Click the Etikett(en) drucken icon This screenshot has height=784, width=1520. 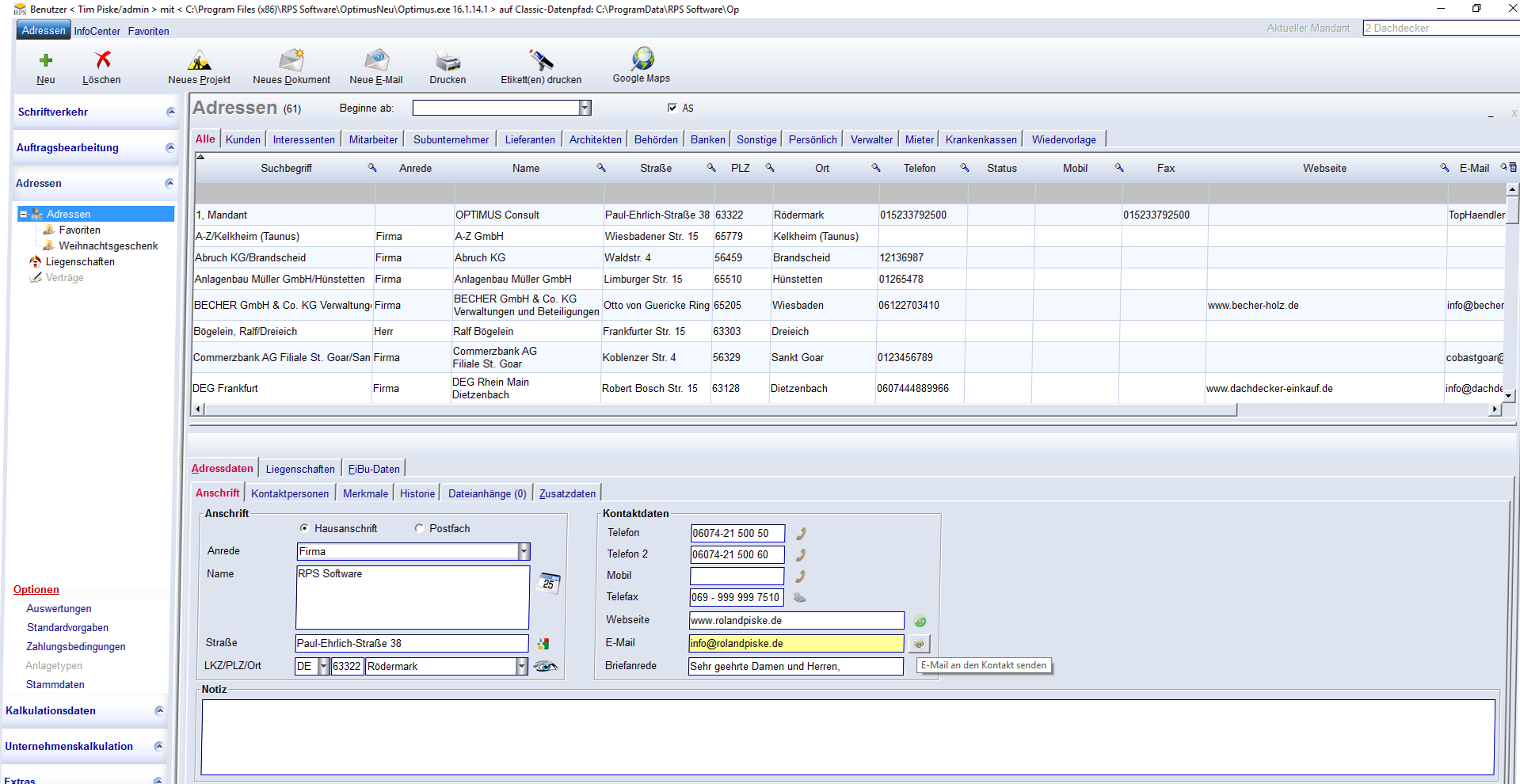pyautogui.click(x=541, y=61)
